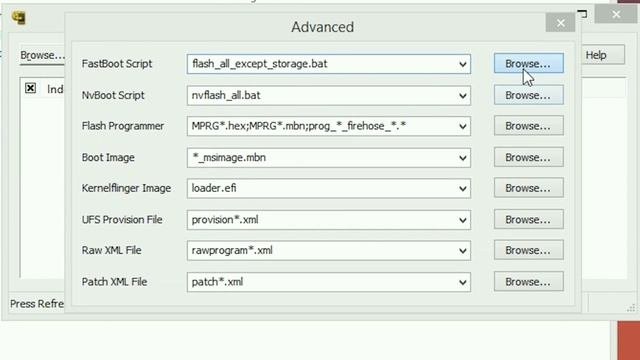640x360 pixels.
Task: Expand the FastBoot Script dropdown
Action: [x=462, y=64]
